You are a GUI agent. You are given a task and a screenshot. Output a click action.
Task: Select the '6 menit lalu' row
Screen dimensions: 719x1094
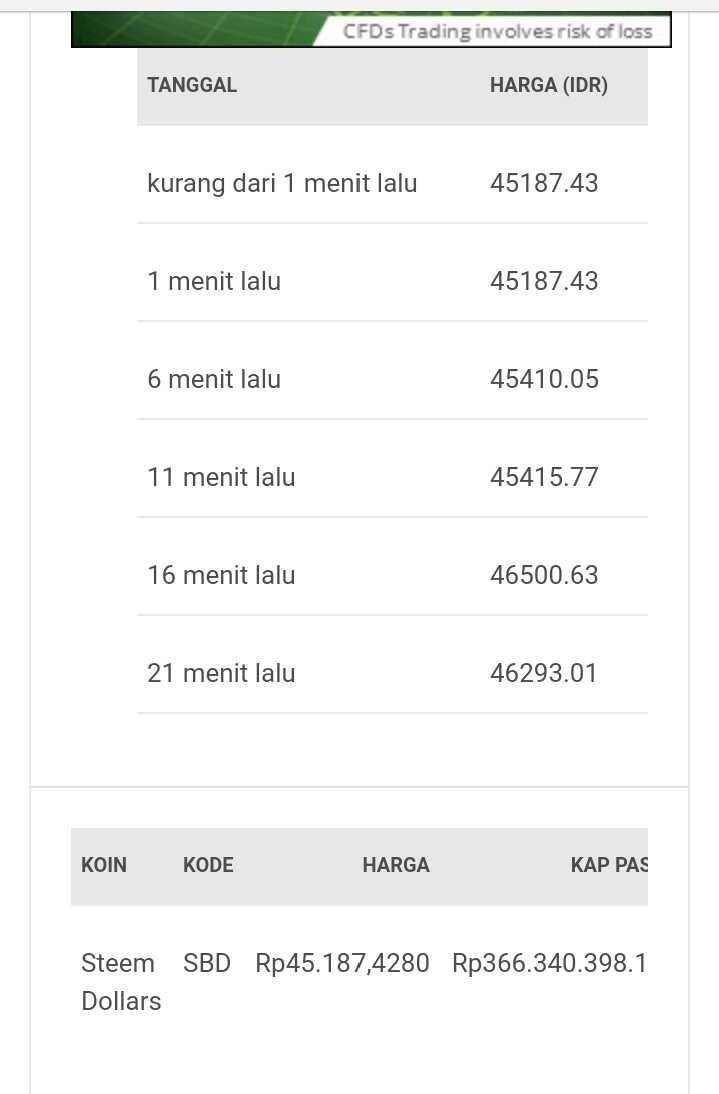pos(393,379)
